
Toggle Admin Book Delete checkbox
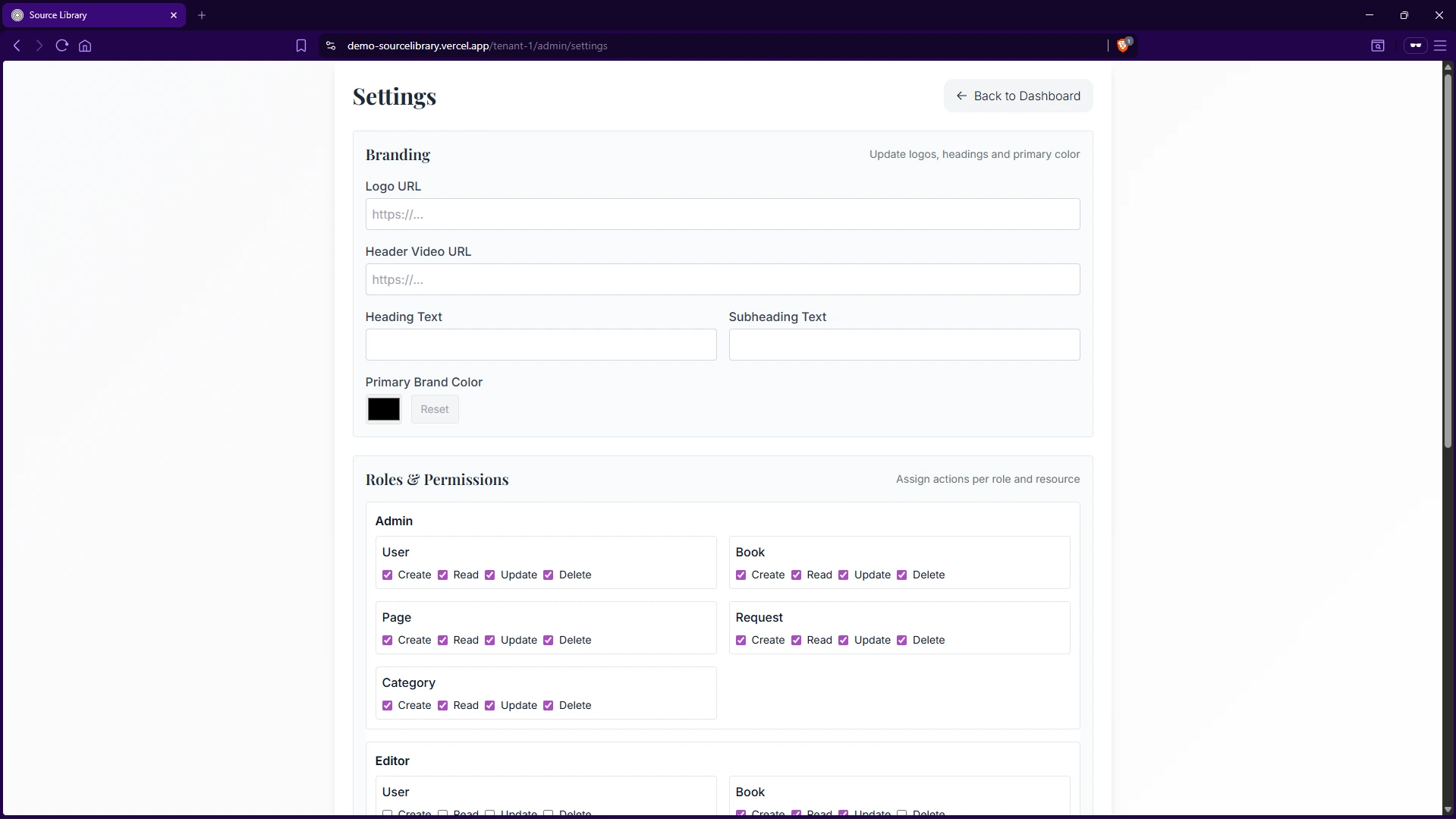tap(902, 575)
